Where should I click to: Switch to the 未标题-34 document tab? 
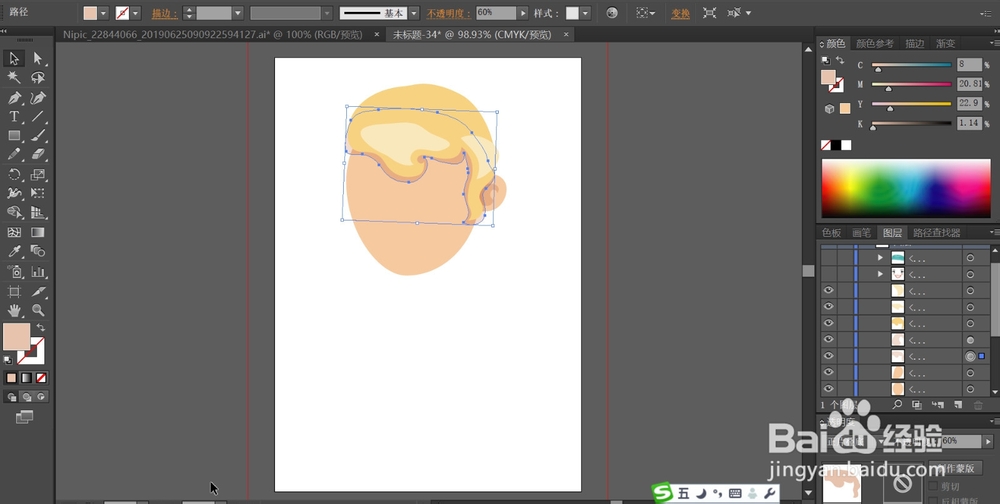click(x=472, y=34)
